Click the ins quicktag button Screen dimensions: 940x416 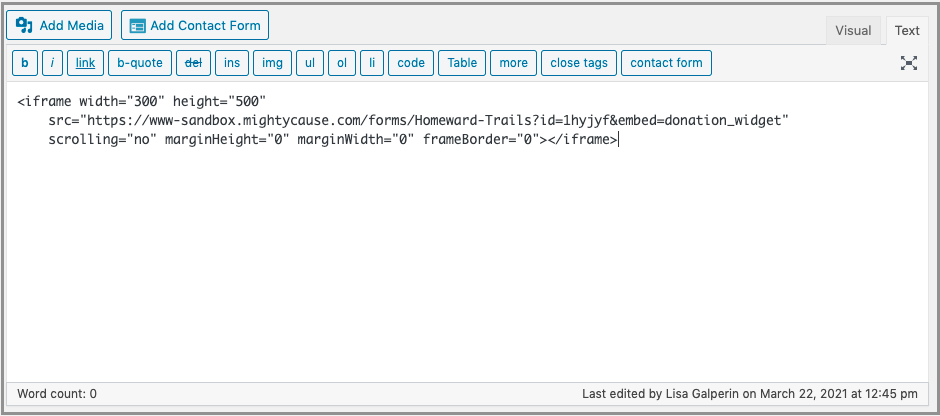(232, 63)
